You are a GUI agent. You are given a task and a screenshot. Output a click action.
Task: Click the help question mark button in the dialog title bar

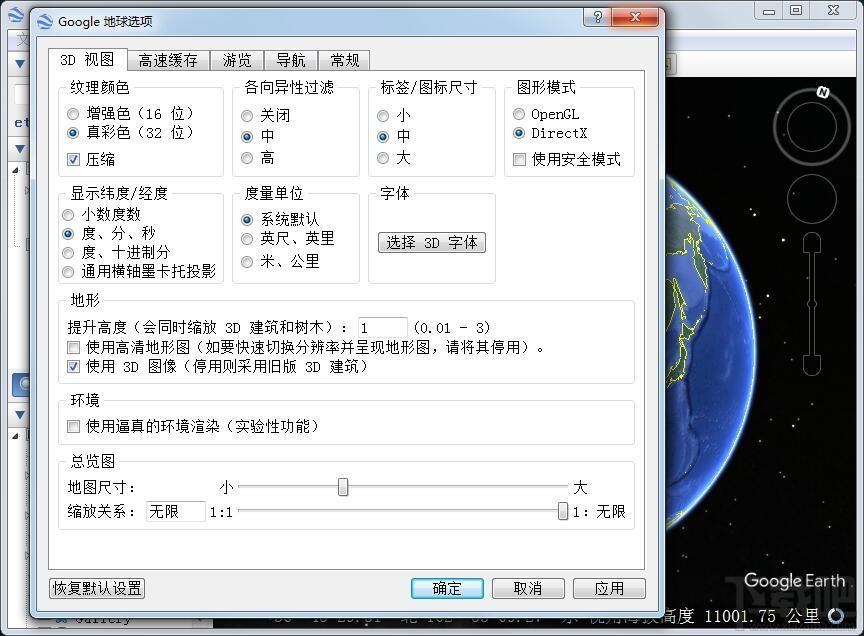(597, 17)
